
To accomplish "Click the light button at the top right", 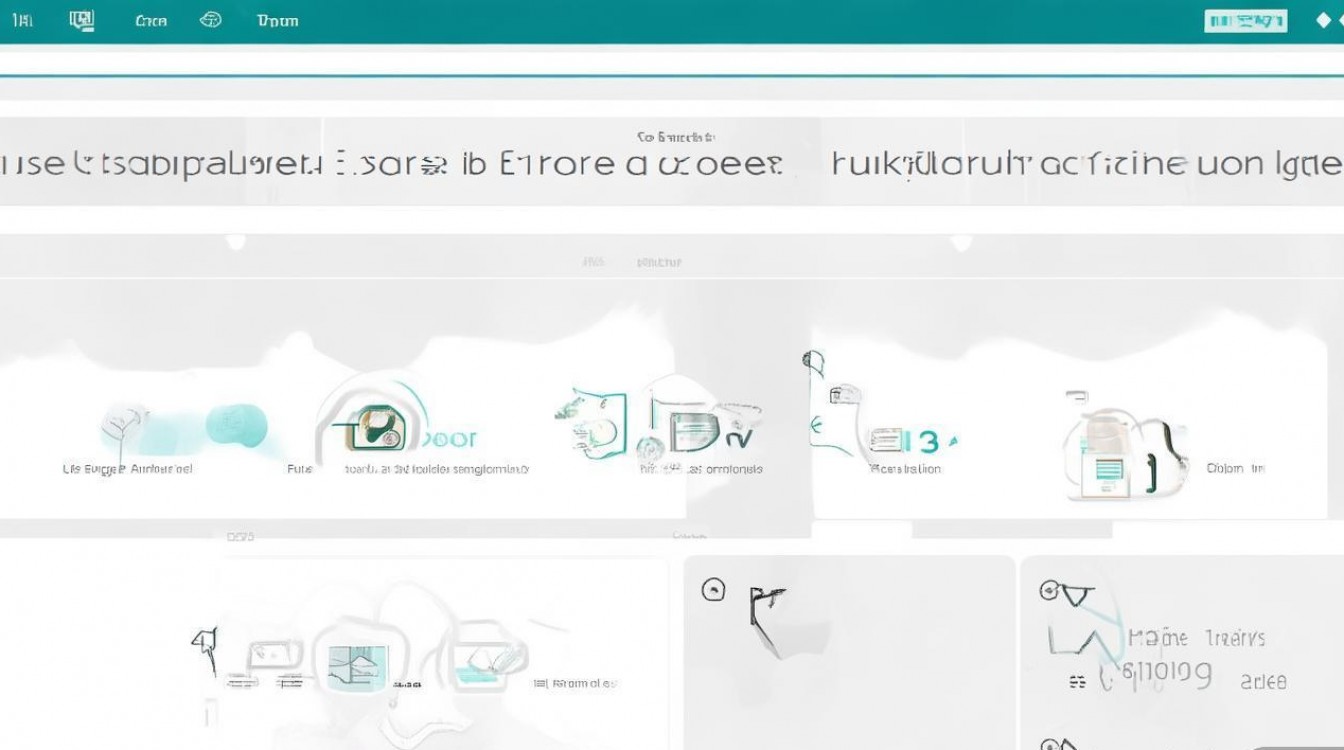I will 1245,21.
